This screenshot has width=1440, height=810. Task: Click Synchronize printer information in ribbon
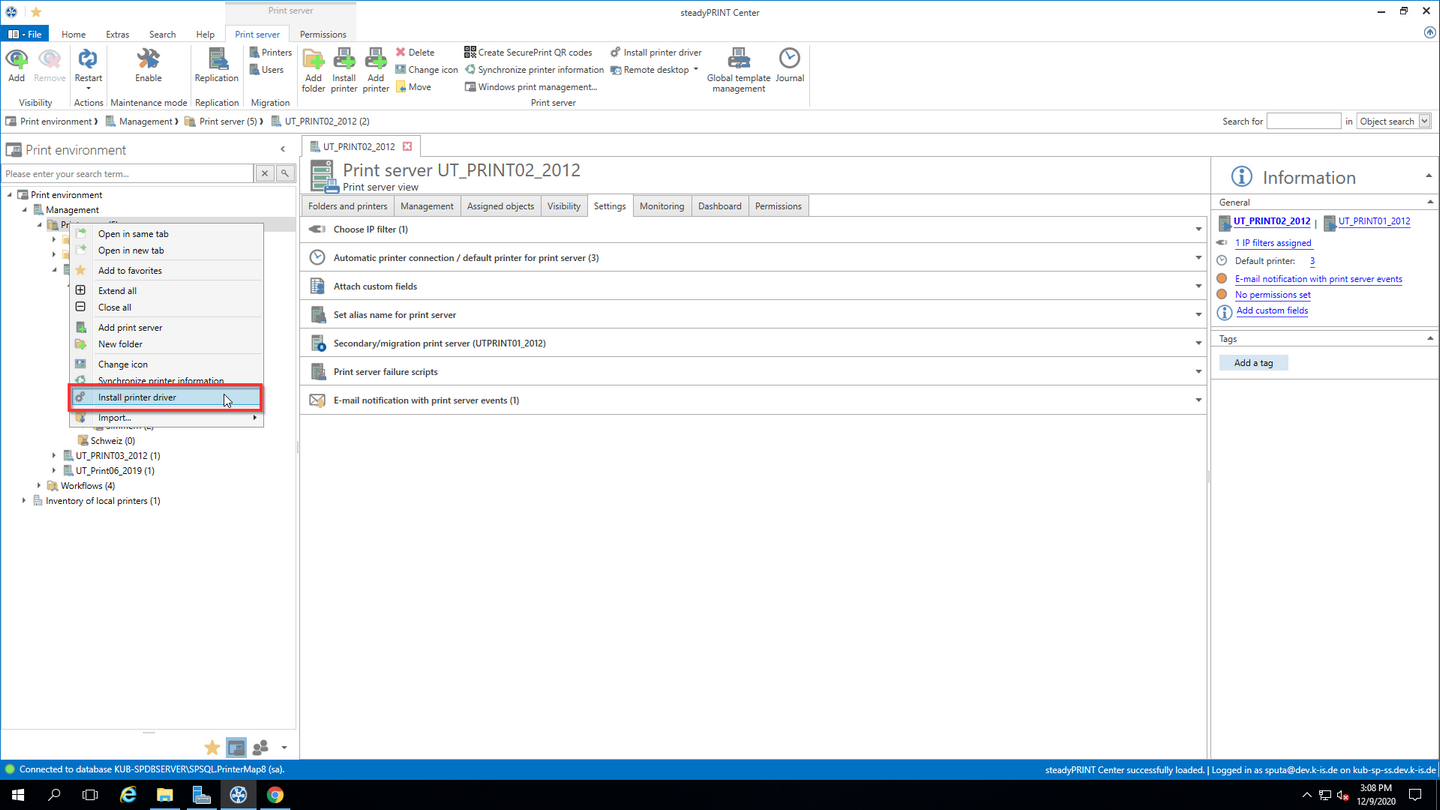pyautogui.click(x=534, y=70)
